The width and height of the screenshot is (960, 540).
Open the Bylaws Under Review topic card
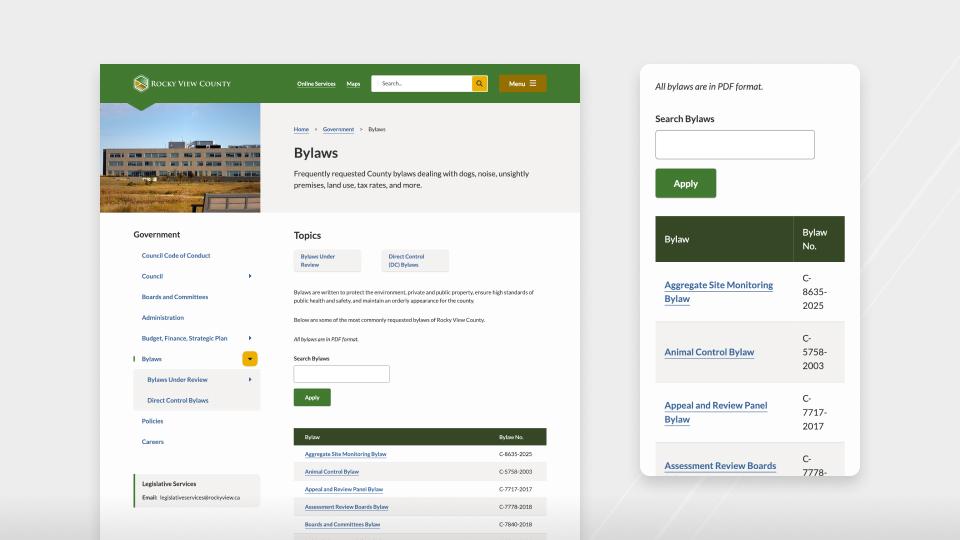pos(327,260)
